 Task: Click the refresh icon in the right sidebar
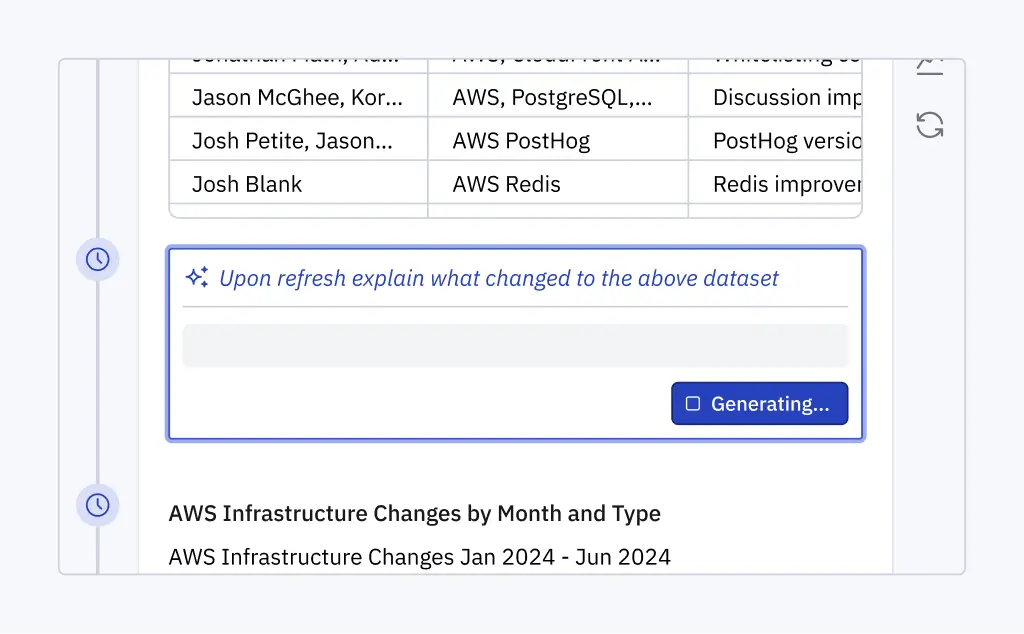[x=930, y=125]
